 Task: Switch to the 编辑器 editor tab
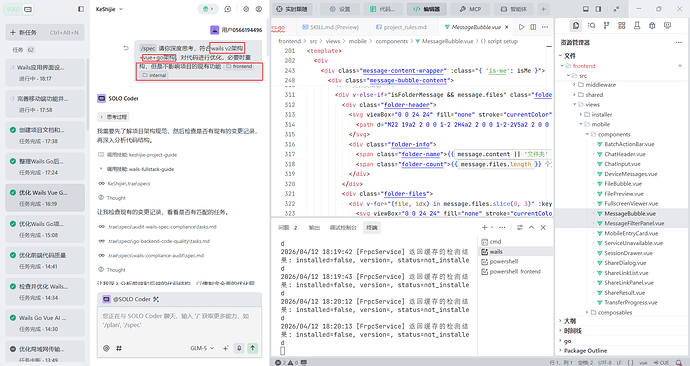click(x=426, y=9)
